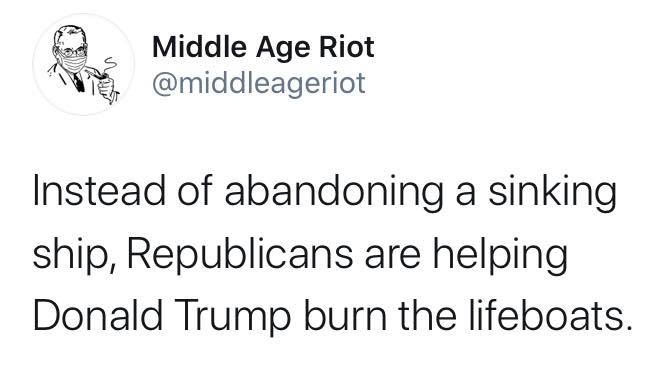Viewport: 661px width, 379px height.
Task: Click the word Middle in the display name
Action: (200, 46)
